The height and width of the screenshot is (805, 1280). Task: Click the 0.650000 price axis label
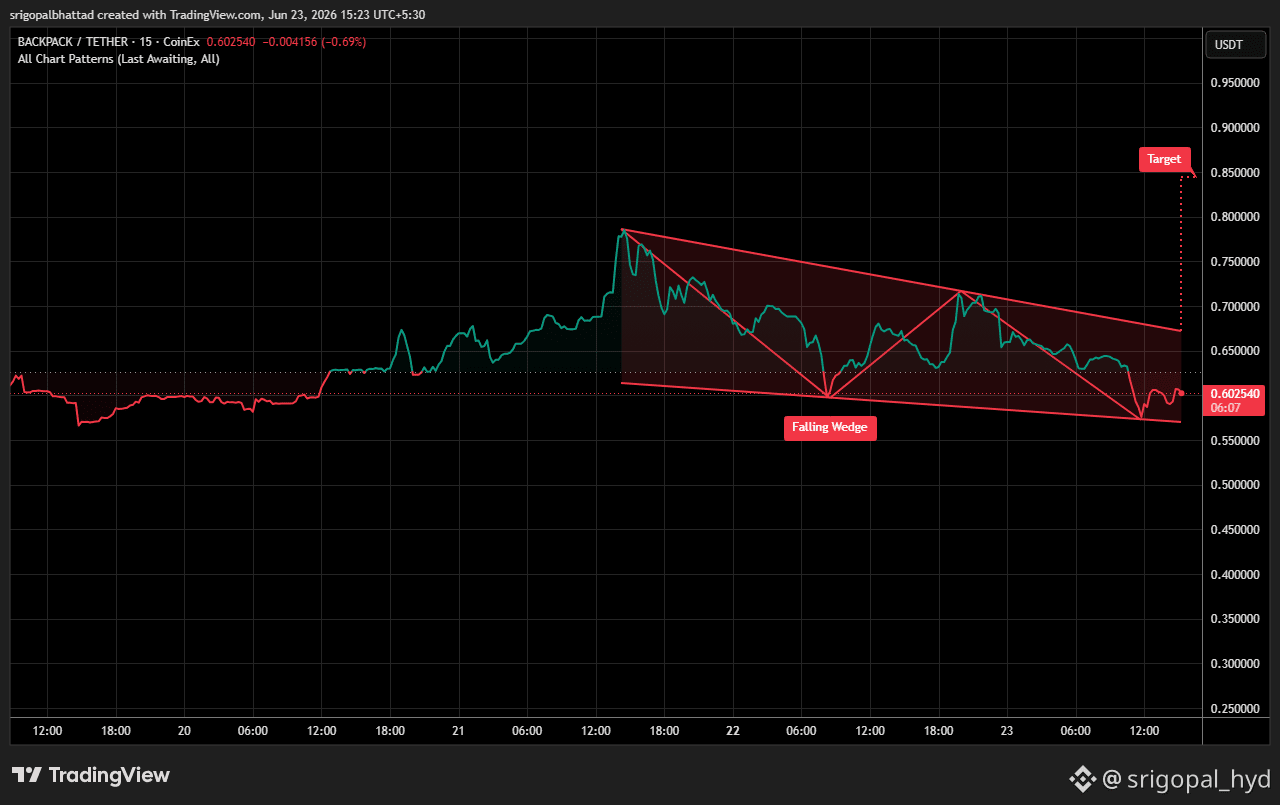tap(1236, 351)
